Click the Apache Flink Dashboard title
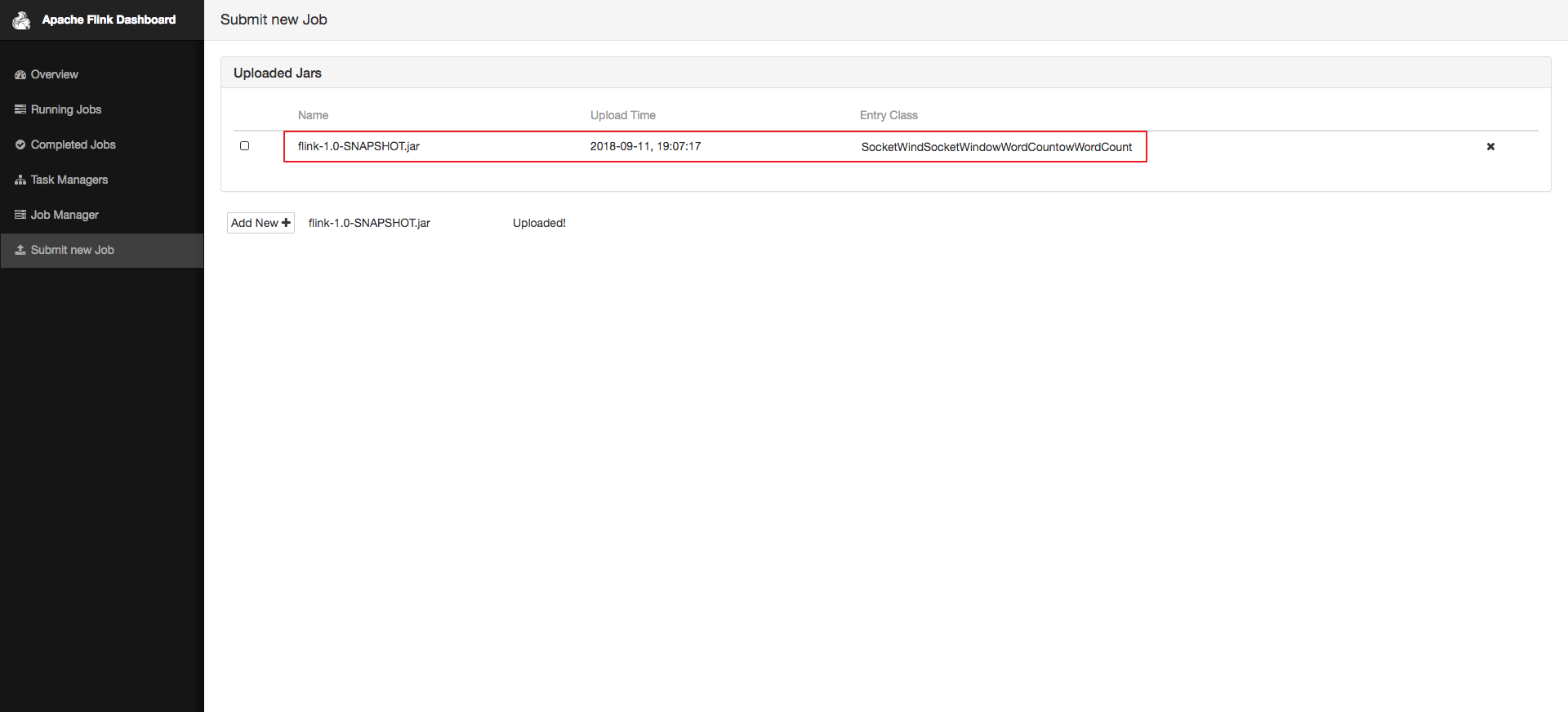Viewport: 1568px width, 712px height. pos(109,20)
